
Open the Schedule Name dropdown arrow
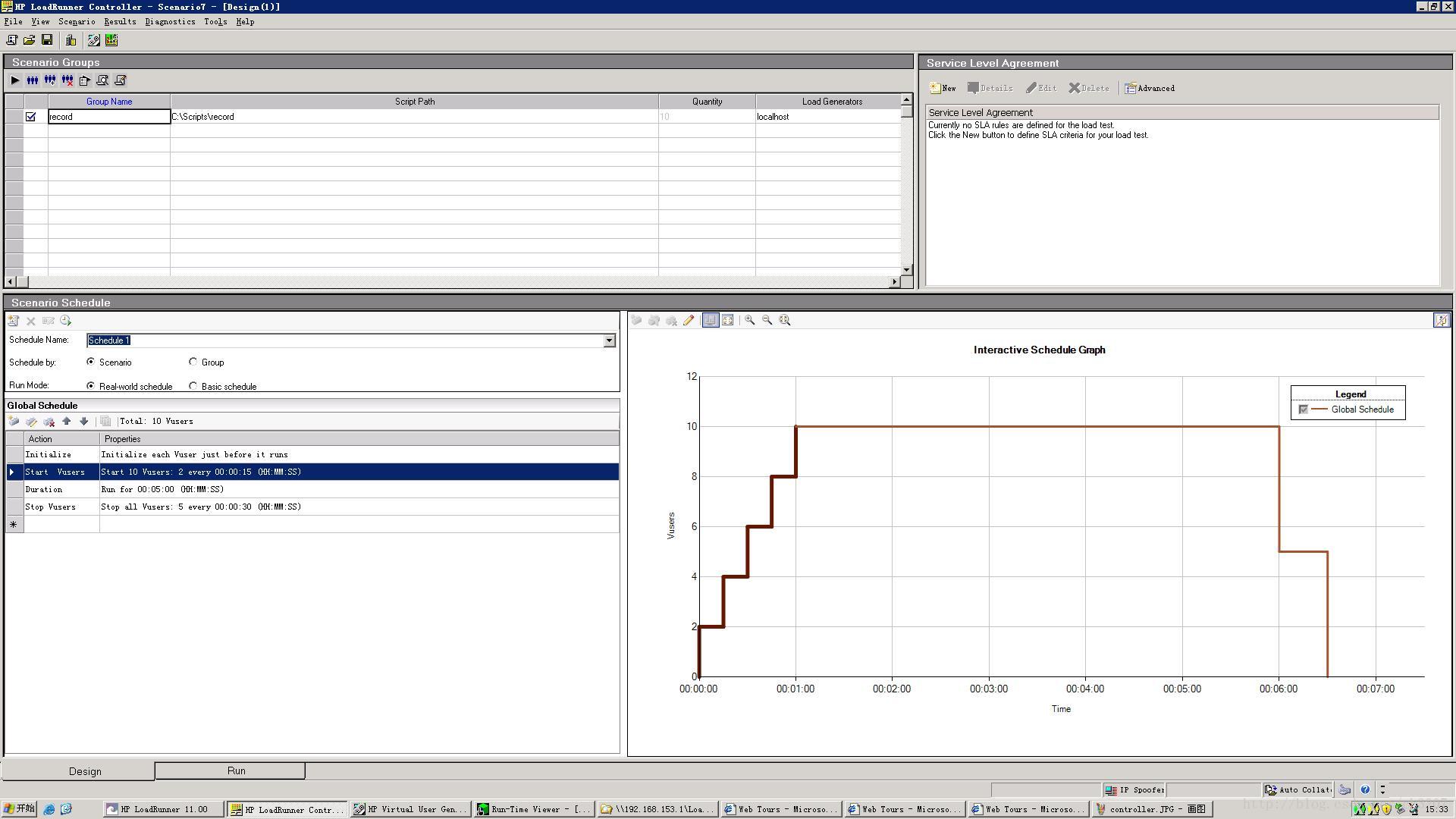pyautogui.click(x=609, y=340)
